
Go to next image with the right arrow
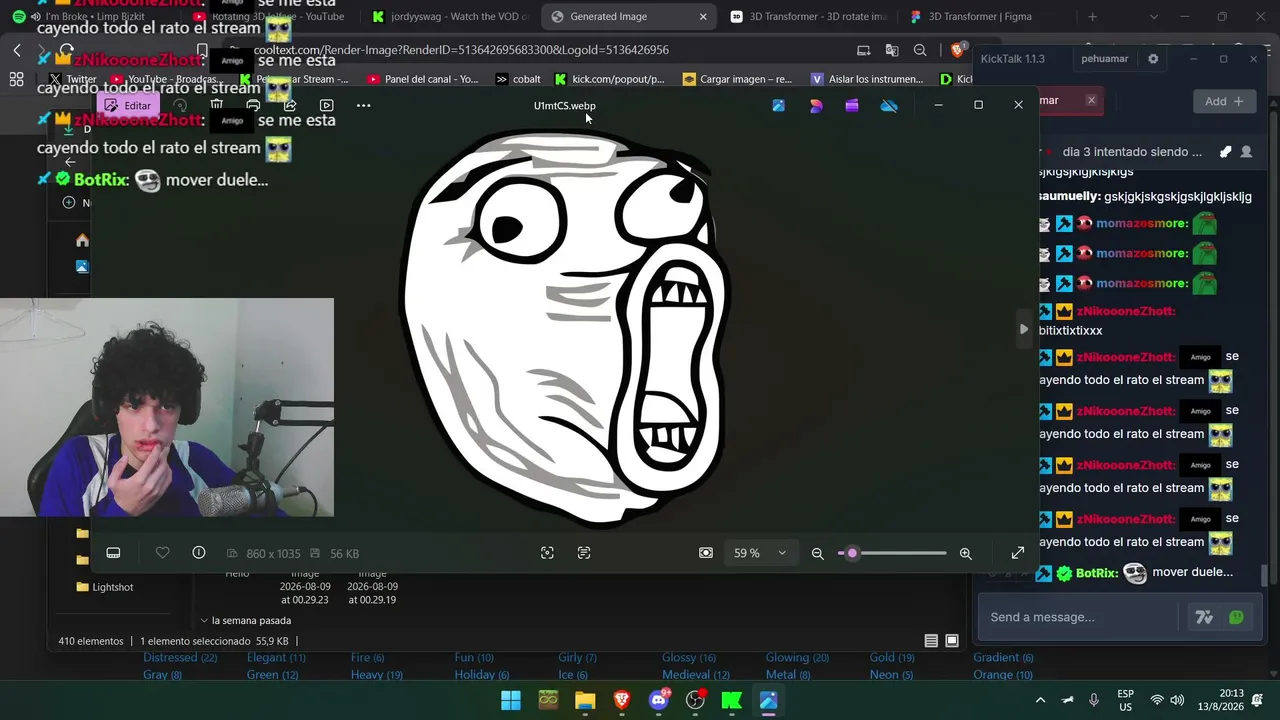pos(1023,329)
